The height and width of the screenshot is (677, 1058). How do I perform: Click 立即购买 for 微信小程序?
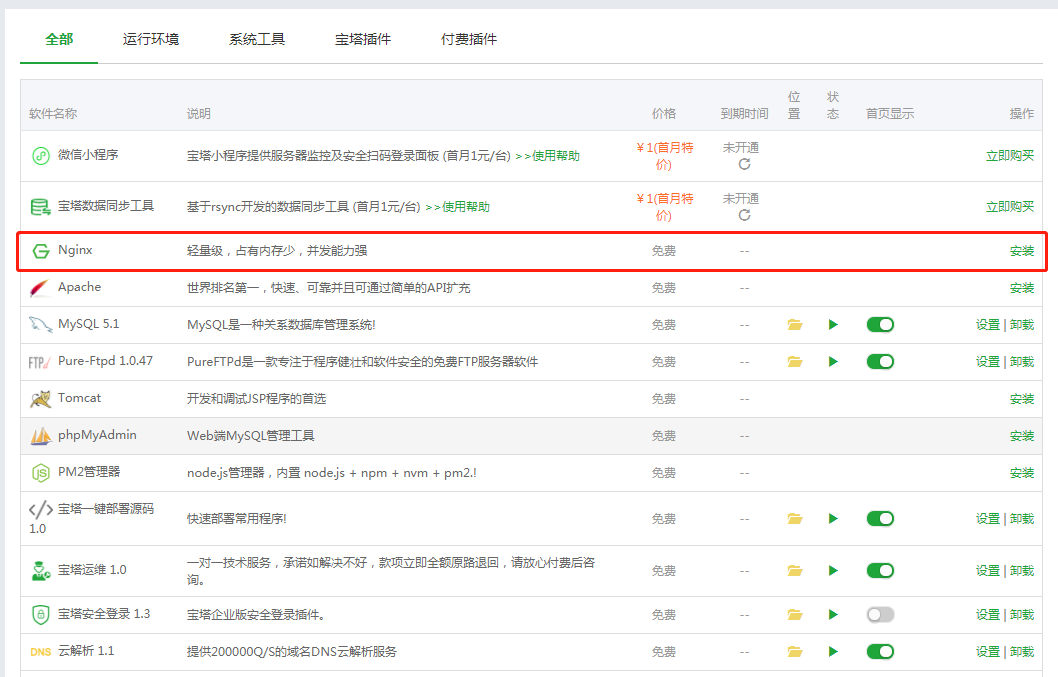(x=1010, y=156)
